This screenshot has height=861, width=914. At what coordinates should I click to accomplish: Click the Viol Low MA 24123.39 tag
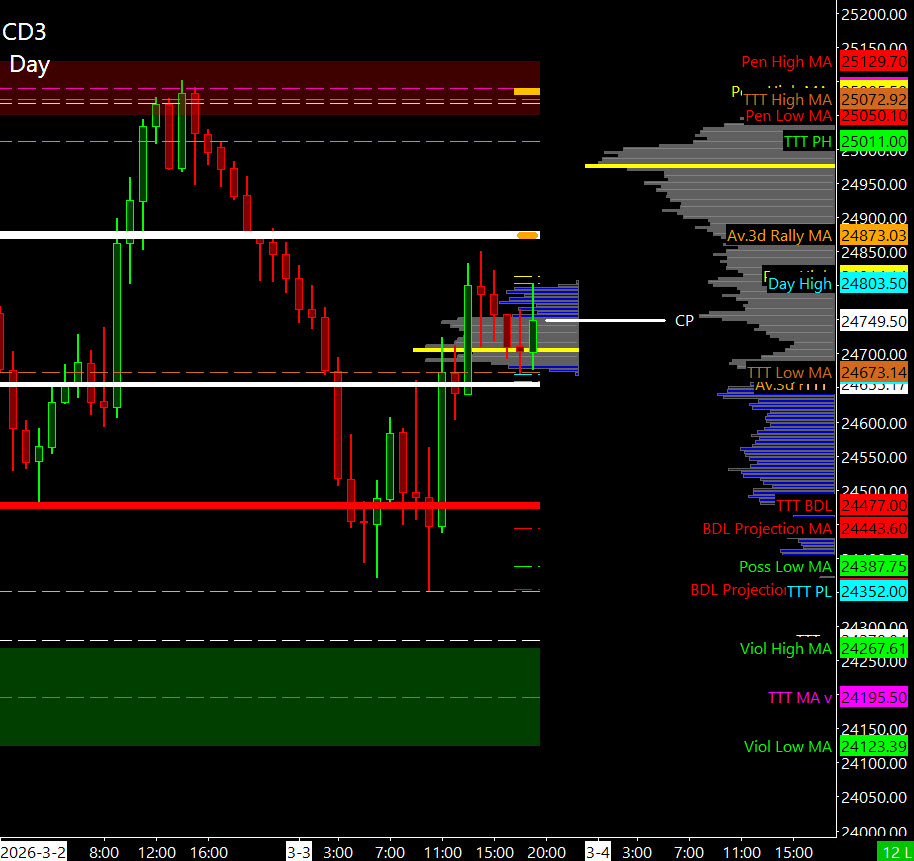click(x=873, y=747)
